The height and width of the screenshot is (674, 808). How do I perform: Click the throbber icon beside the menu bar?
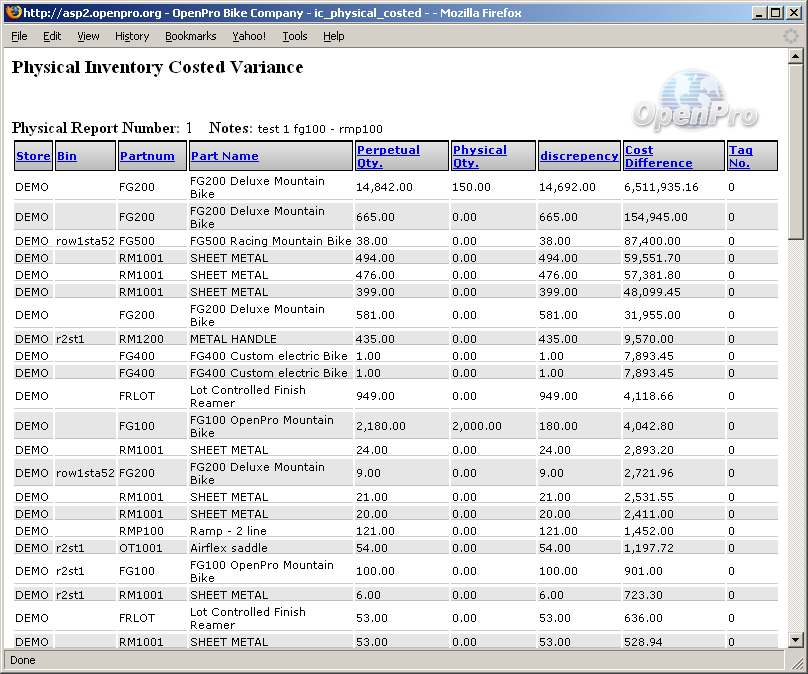(x=790, y=36)
